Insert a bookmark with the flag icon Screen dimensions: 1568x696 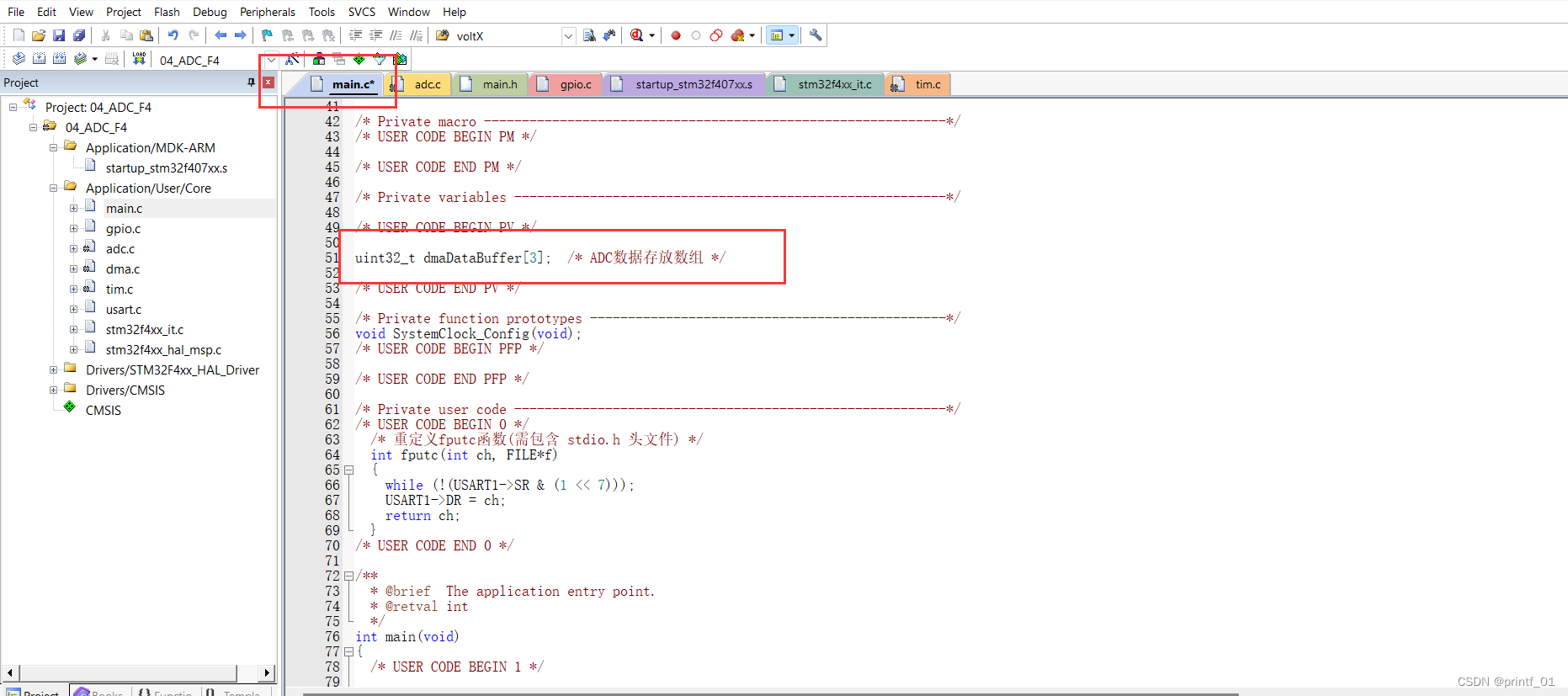pos(268,35)
